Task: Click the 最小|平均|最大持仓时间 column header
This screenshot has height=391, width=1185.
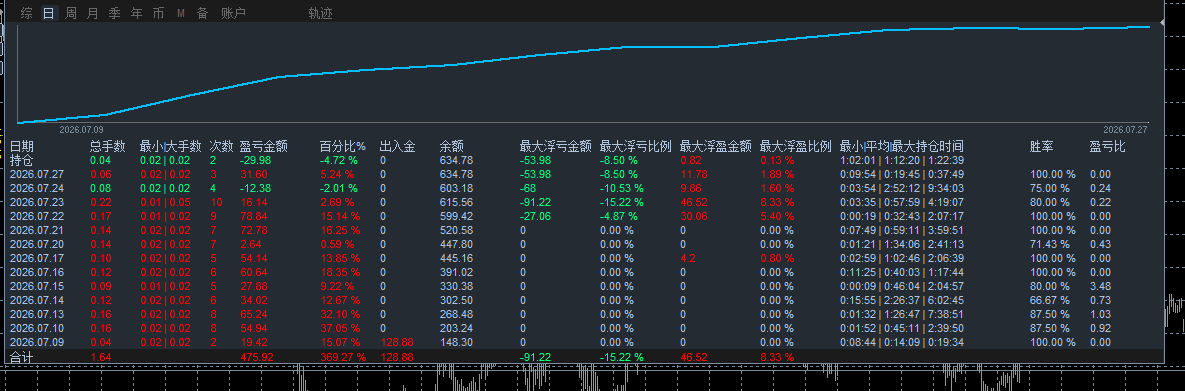Action: (x=902, y=146)
